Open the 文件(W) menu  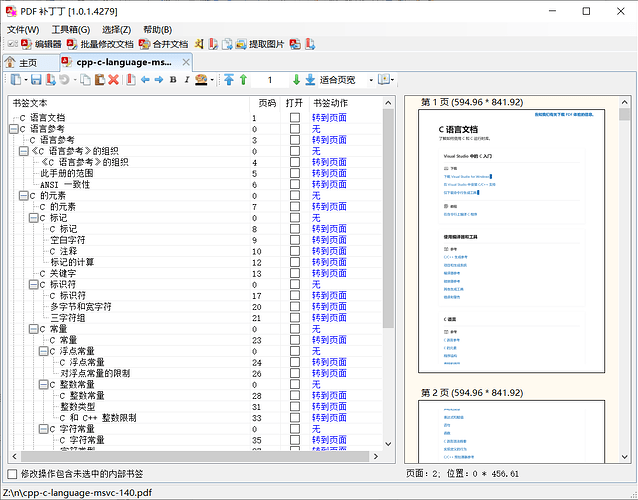pos(23,30)
